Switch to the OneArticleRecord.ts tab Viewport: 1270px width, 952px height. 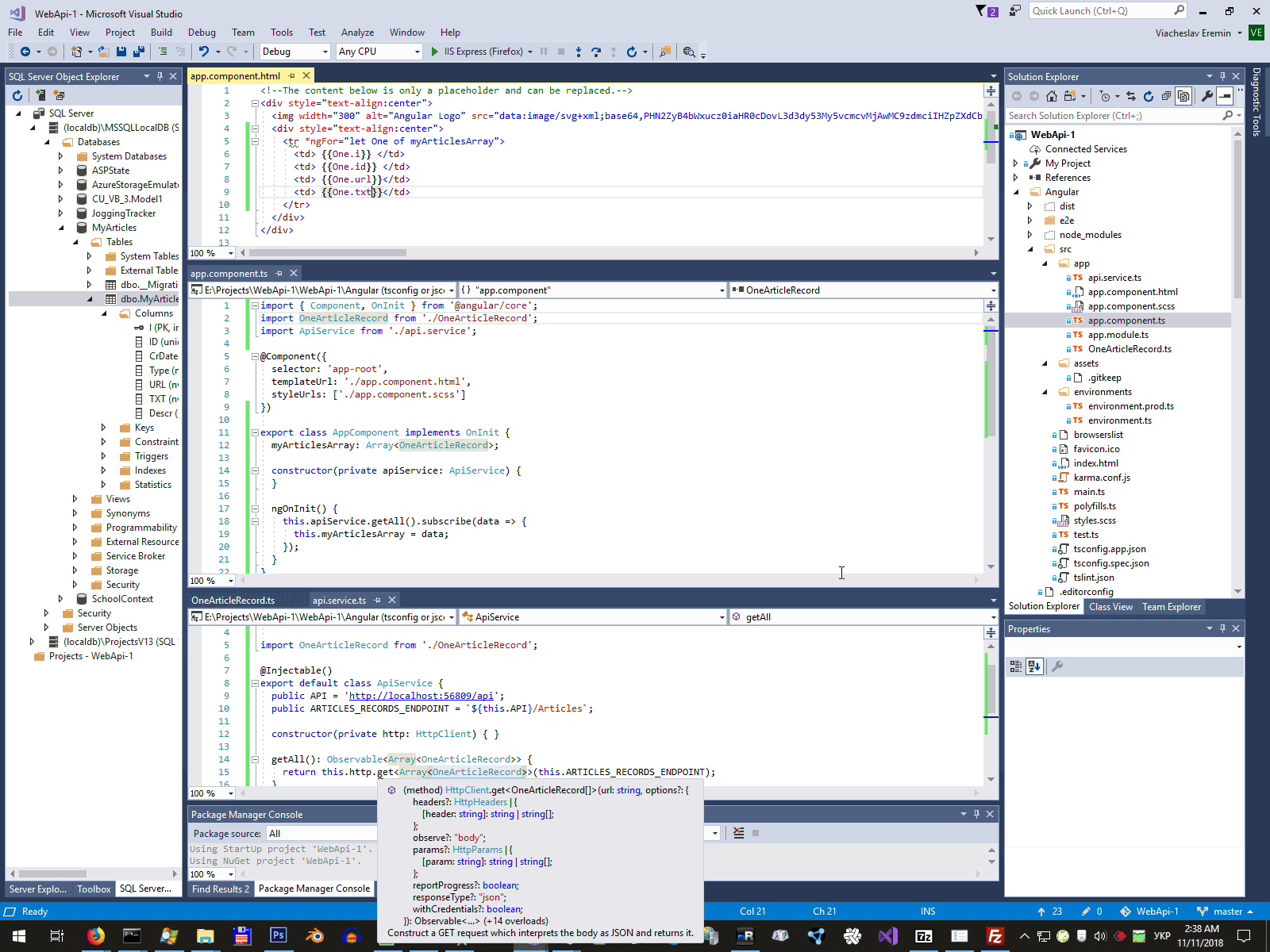click(x=233, y=601)
